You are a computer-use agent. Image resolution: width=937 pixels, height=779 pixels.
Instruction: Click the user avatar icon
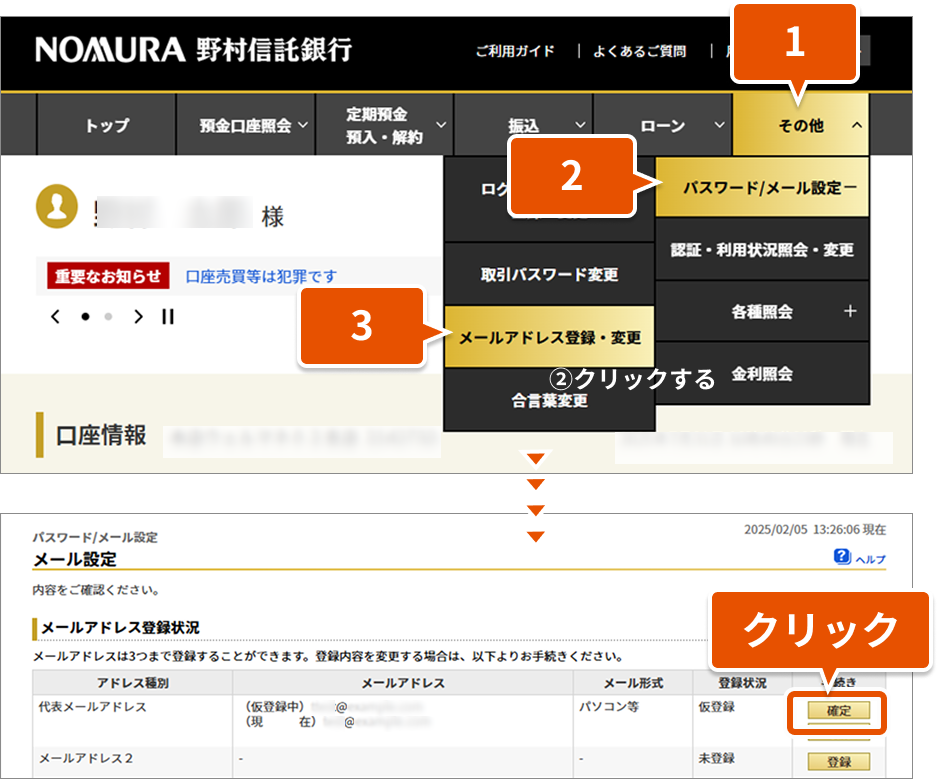click(57, 206)
